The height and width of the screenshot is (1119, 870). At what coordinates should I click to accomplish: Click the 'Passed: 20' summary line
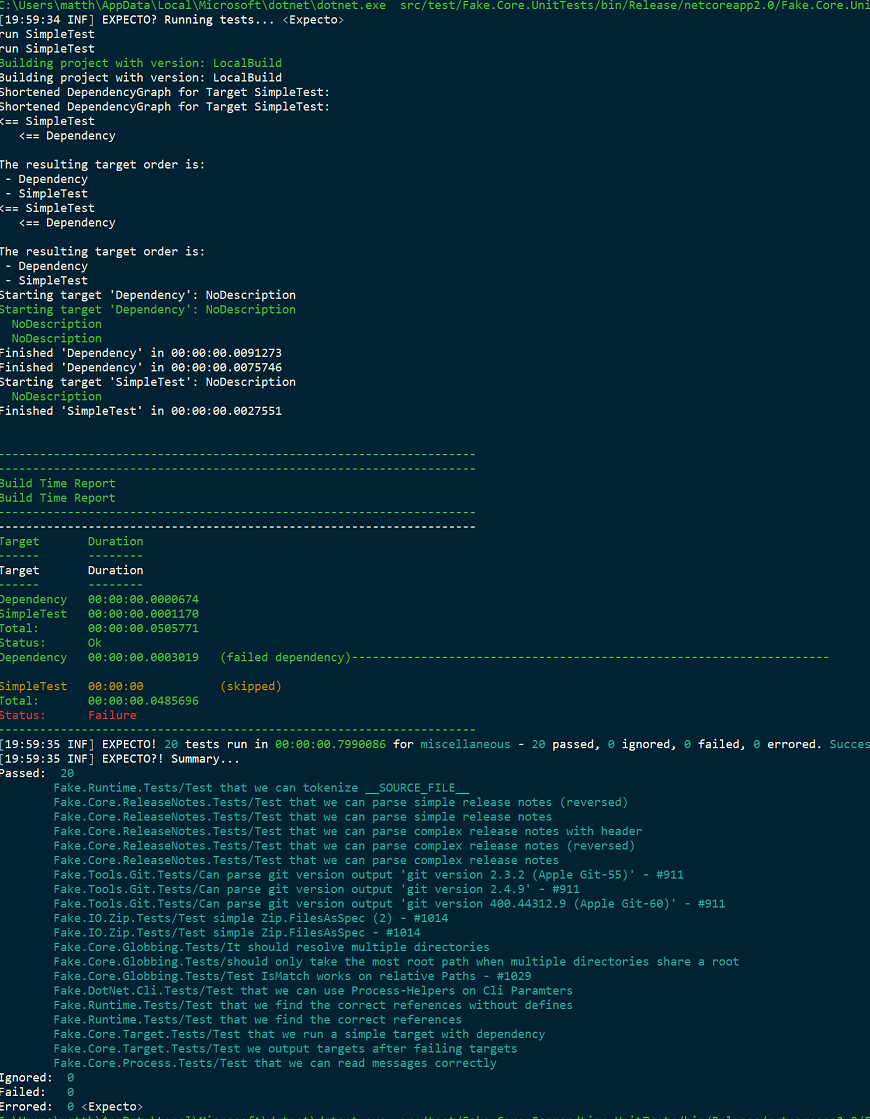pyautogui.click(x=37, y=774)
